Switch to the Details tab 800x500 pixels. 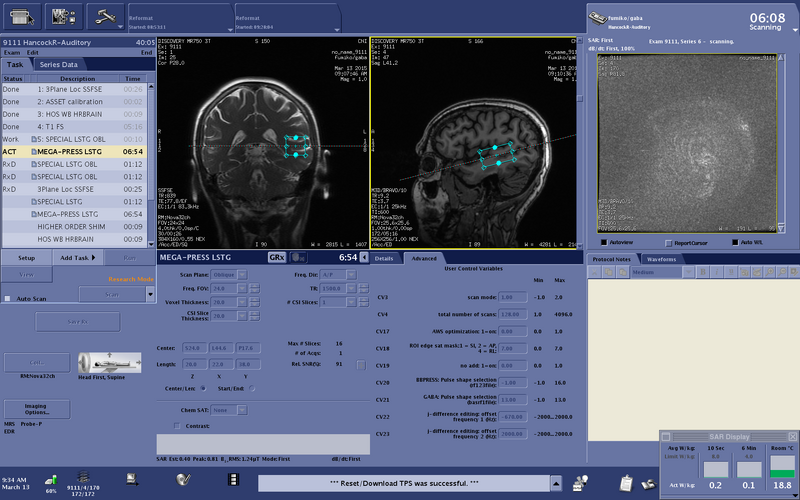point(384,259)
